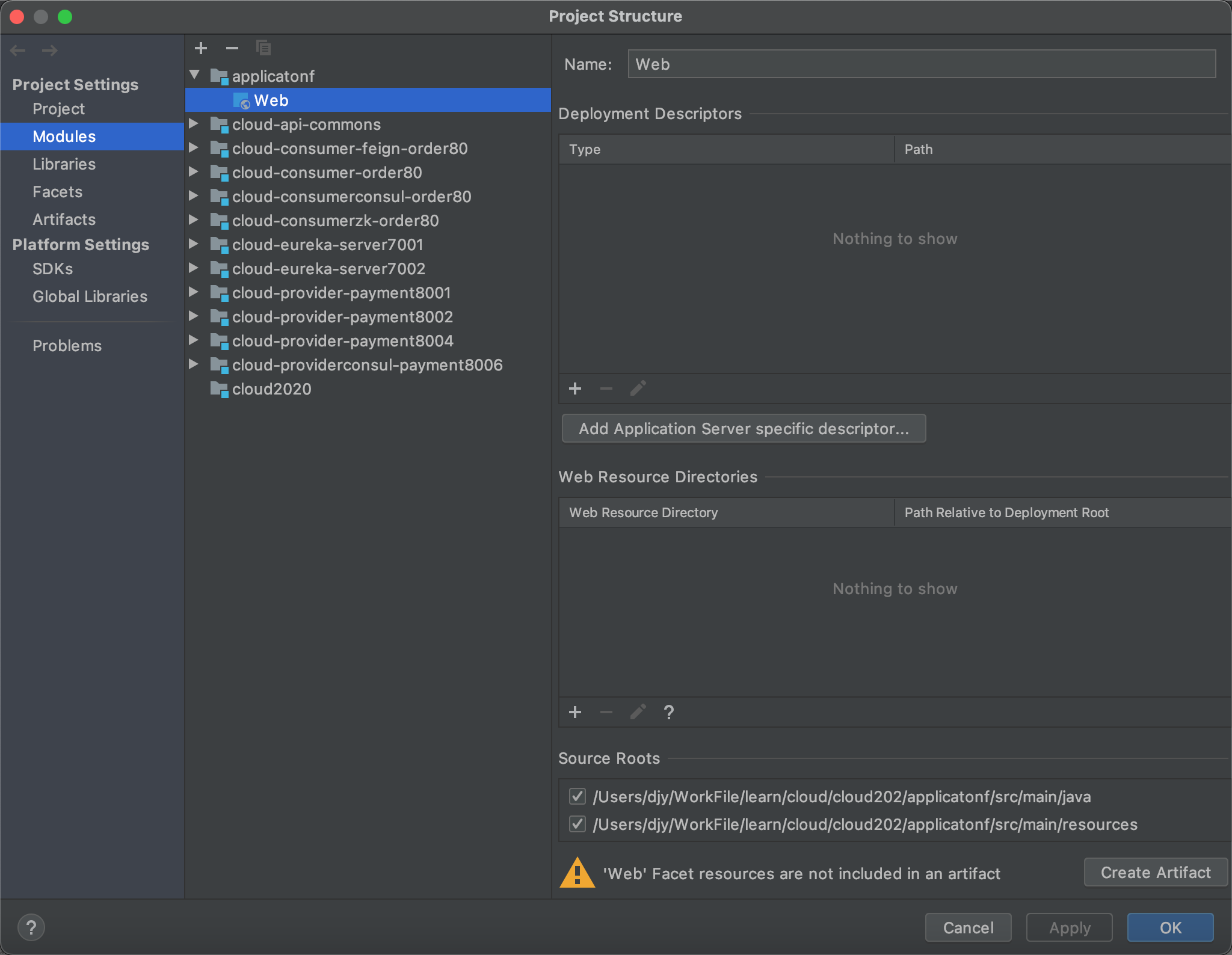Expand the cloud-api-commons module

[x=194, y=123]
